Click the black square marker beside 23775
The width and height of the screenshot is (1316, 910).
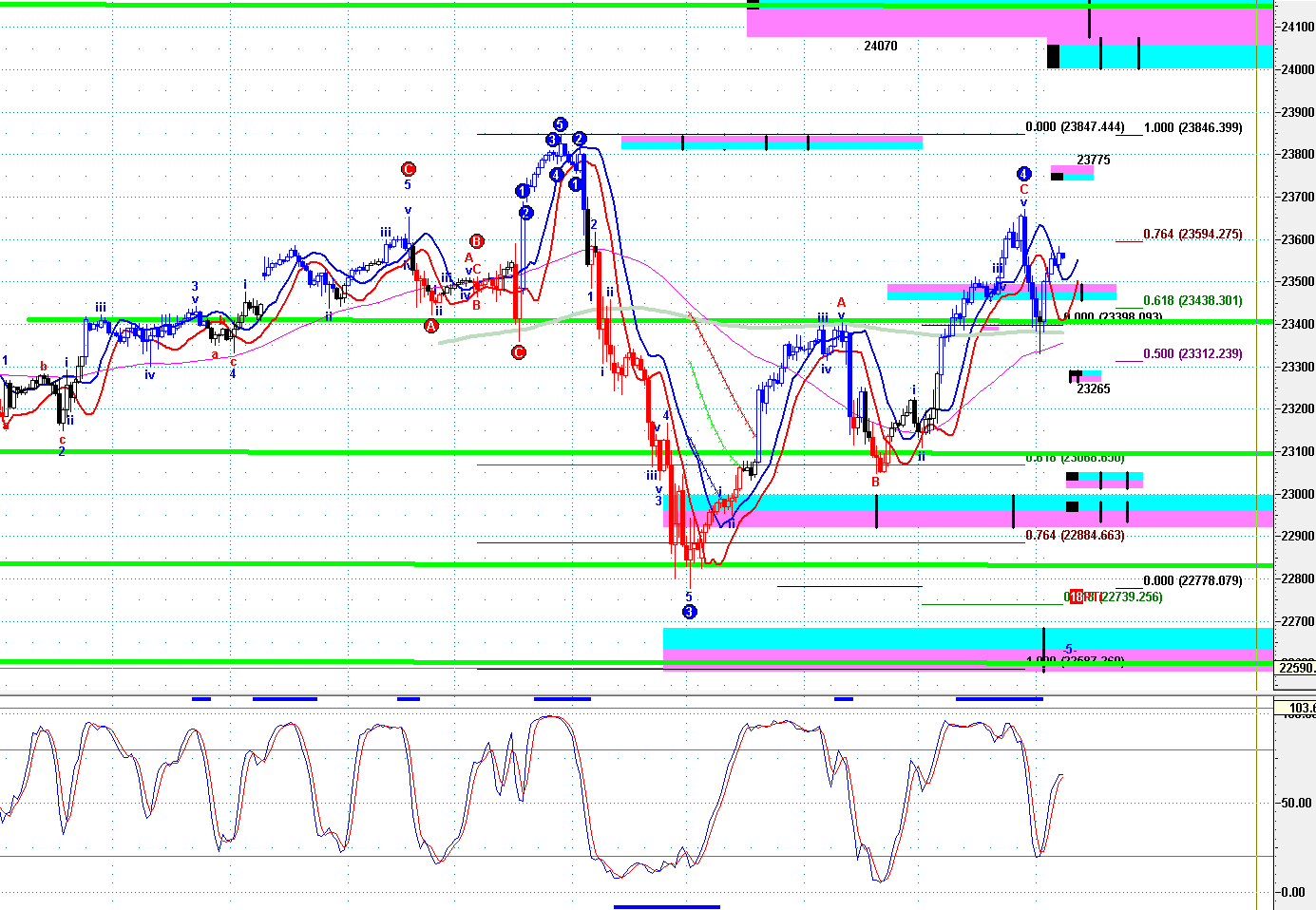1057,177
